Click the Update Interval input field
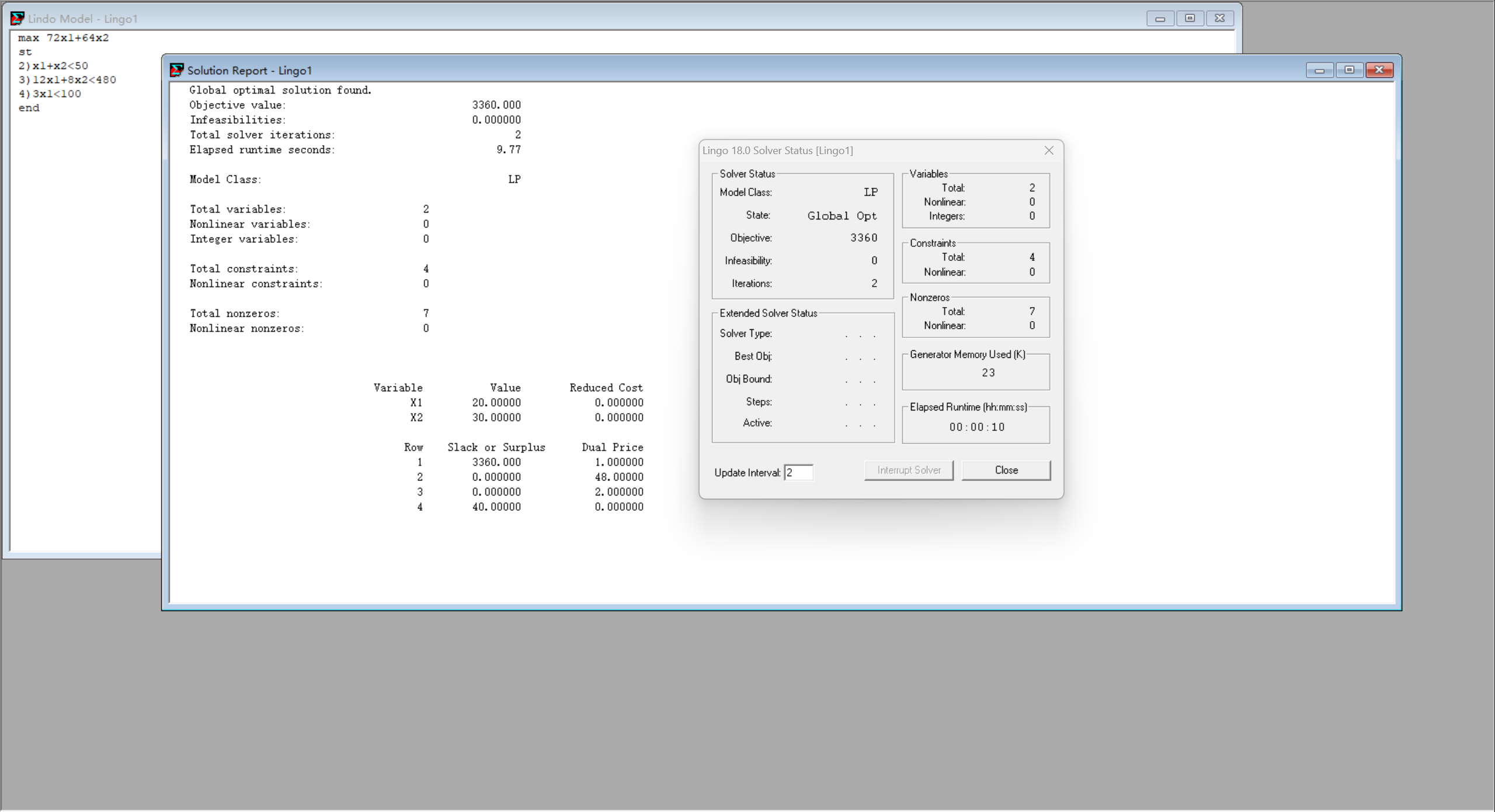This screenshot has height=812, width=1495. tap(798, 472)
